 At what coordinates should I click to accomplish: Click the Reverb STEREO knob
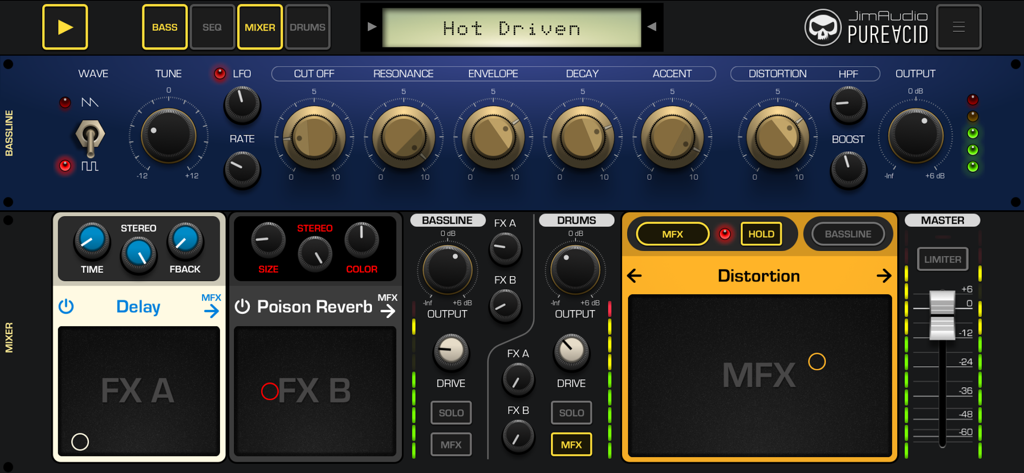click(x=315, y=254)
